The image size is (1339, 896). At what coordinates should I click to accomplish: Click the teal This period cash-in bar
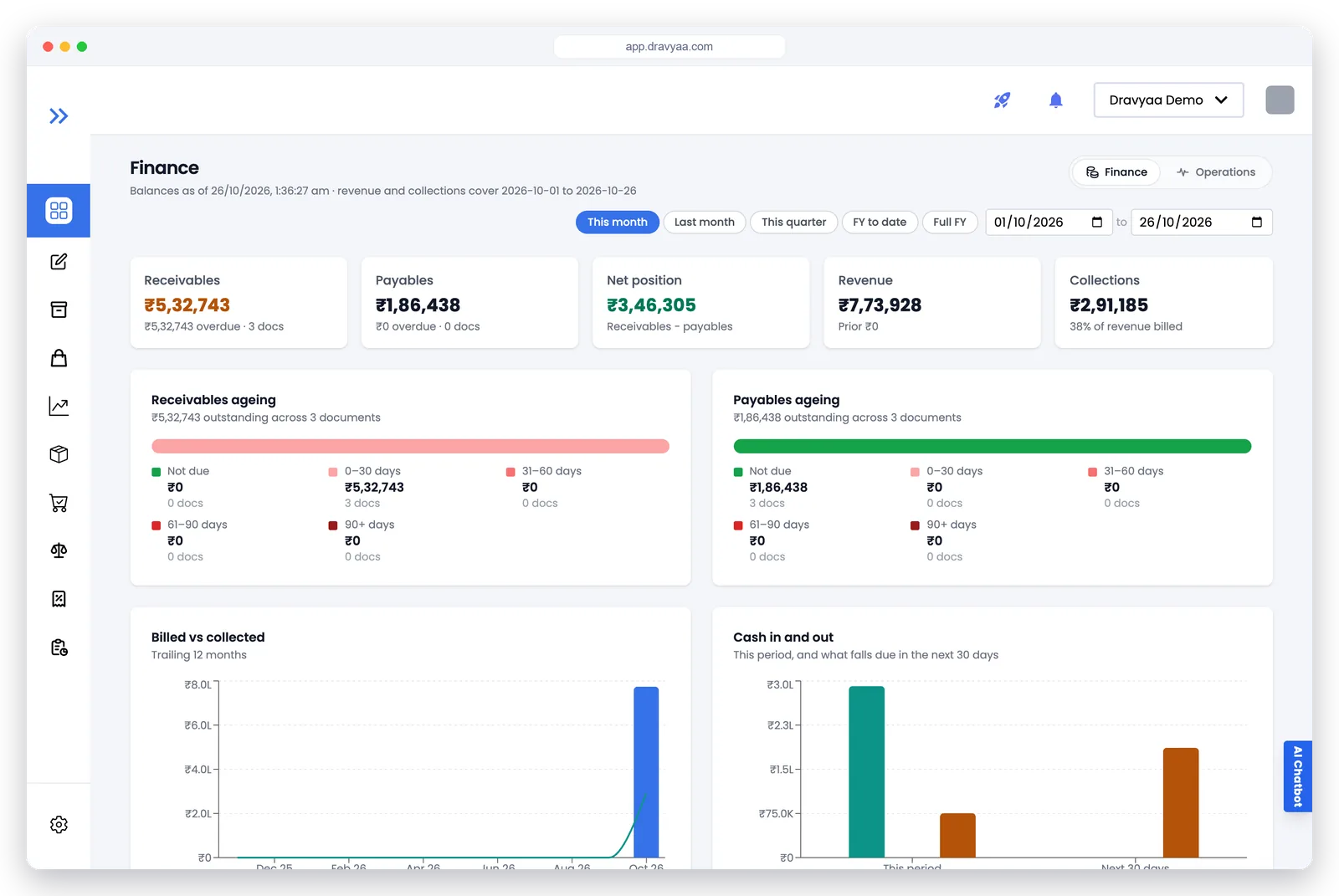[866, 772]
